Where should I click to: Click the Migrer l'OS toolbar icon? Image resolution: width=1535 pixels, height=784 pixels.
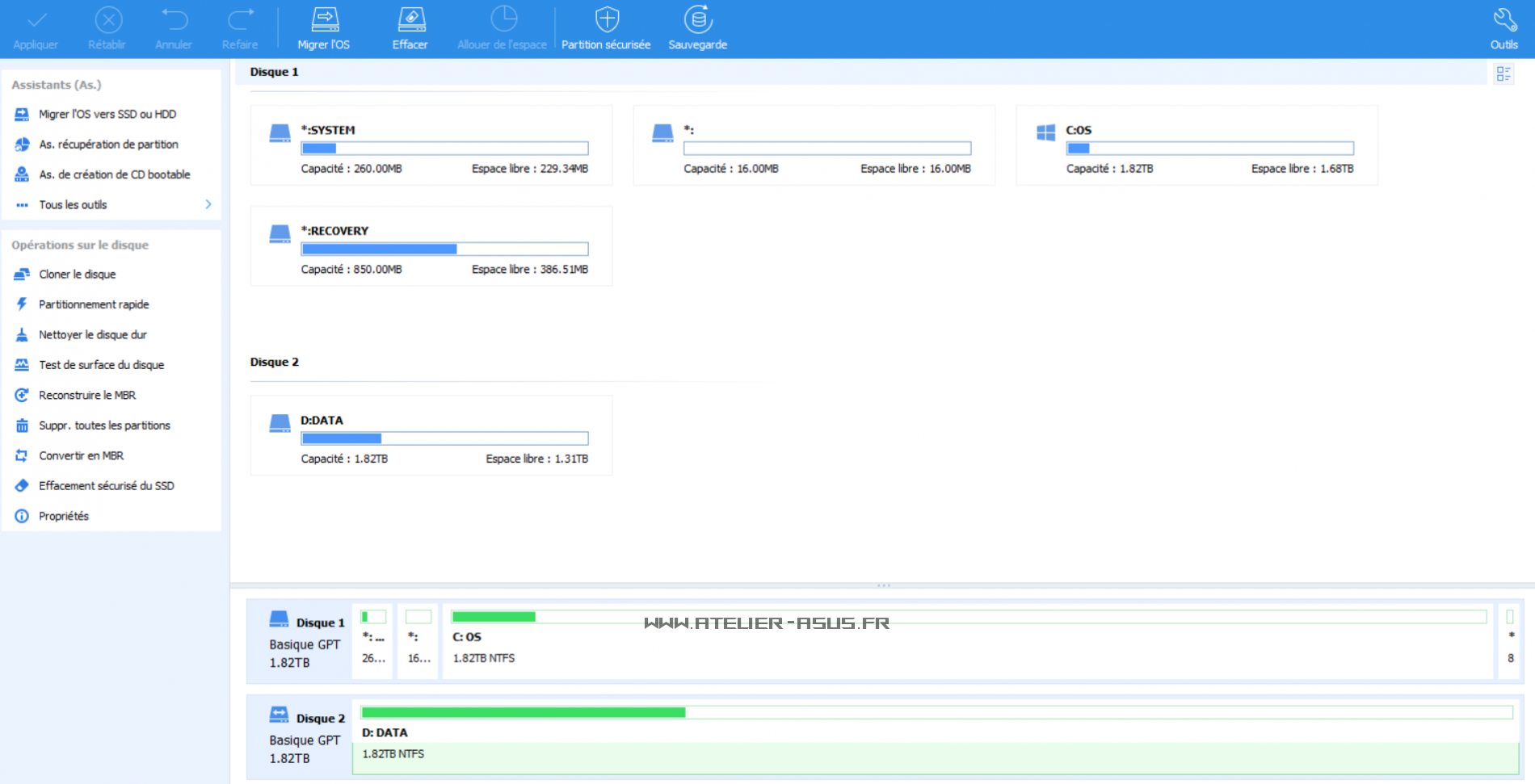[324, 20]
